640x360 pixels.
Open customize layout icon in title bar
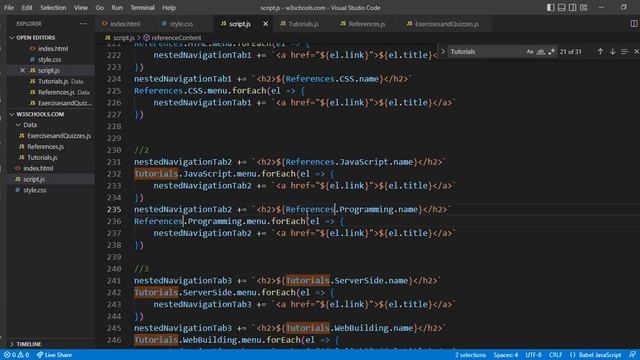(x=584, y=7)
